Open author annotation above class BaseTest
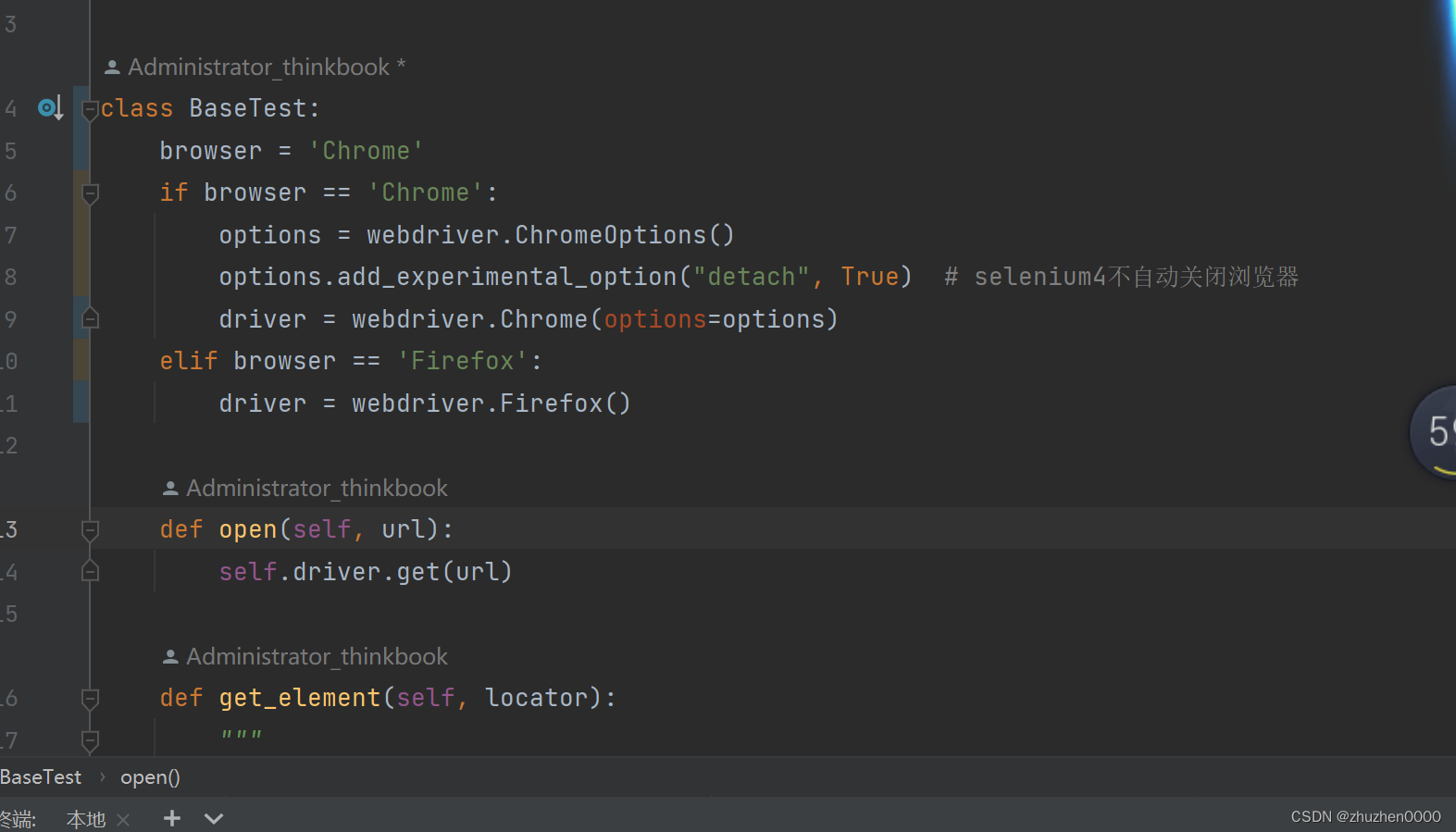The width and height of the screenshot is (1456, 832). (x=255, y=67)
